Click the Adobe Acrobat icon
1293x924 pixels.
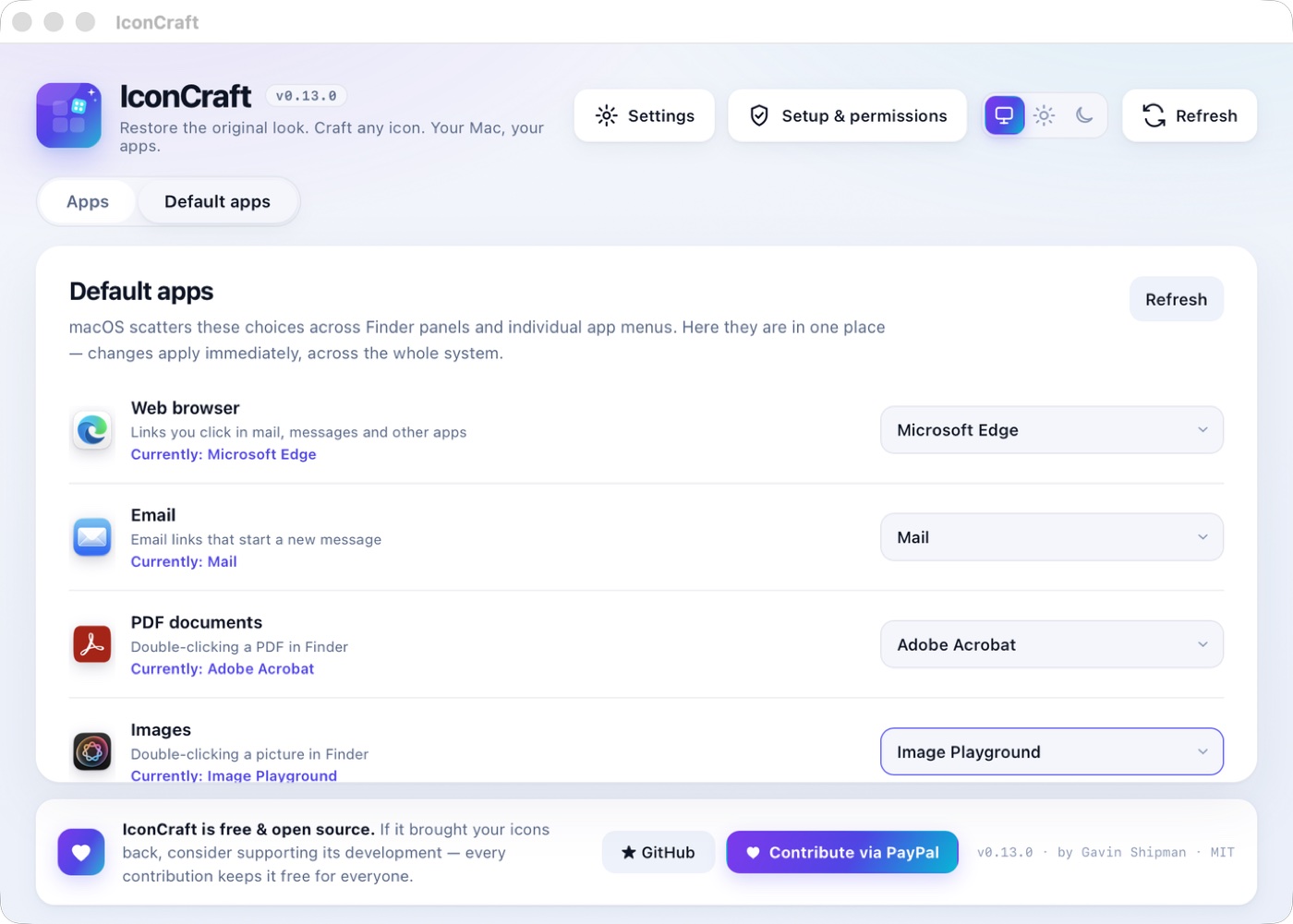(x=92, y=644)
